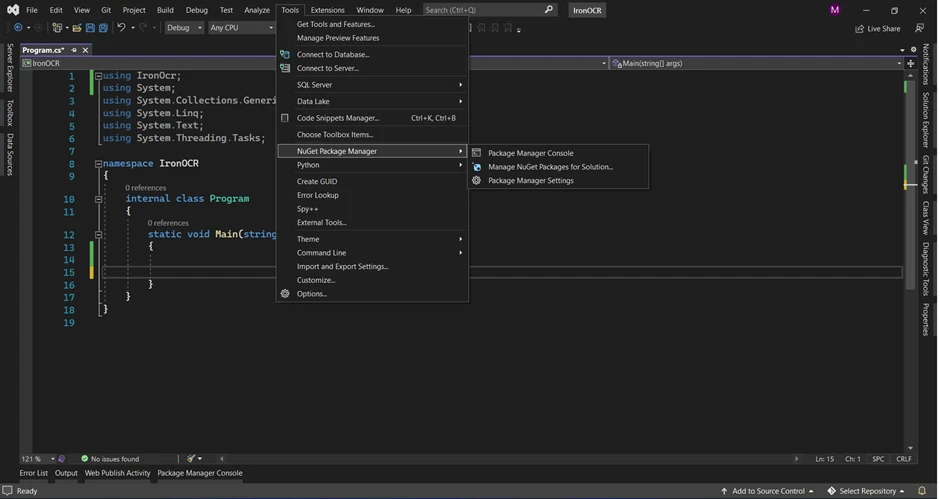Open Package Manager Settings gear item
This screenshot has width=940, height=499.
pos(530,181)
